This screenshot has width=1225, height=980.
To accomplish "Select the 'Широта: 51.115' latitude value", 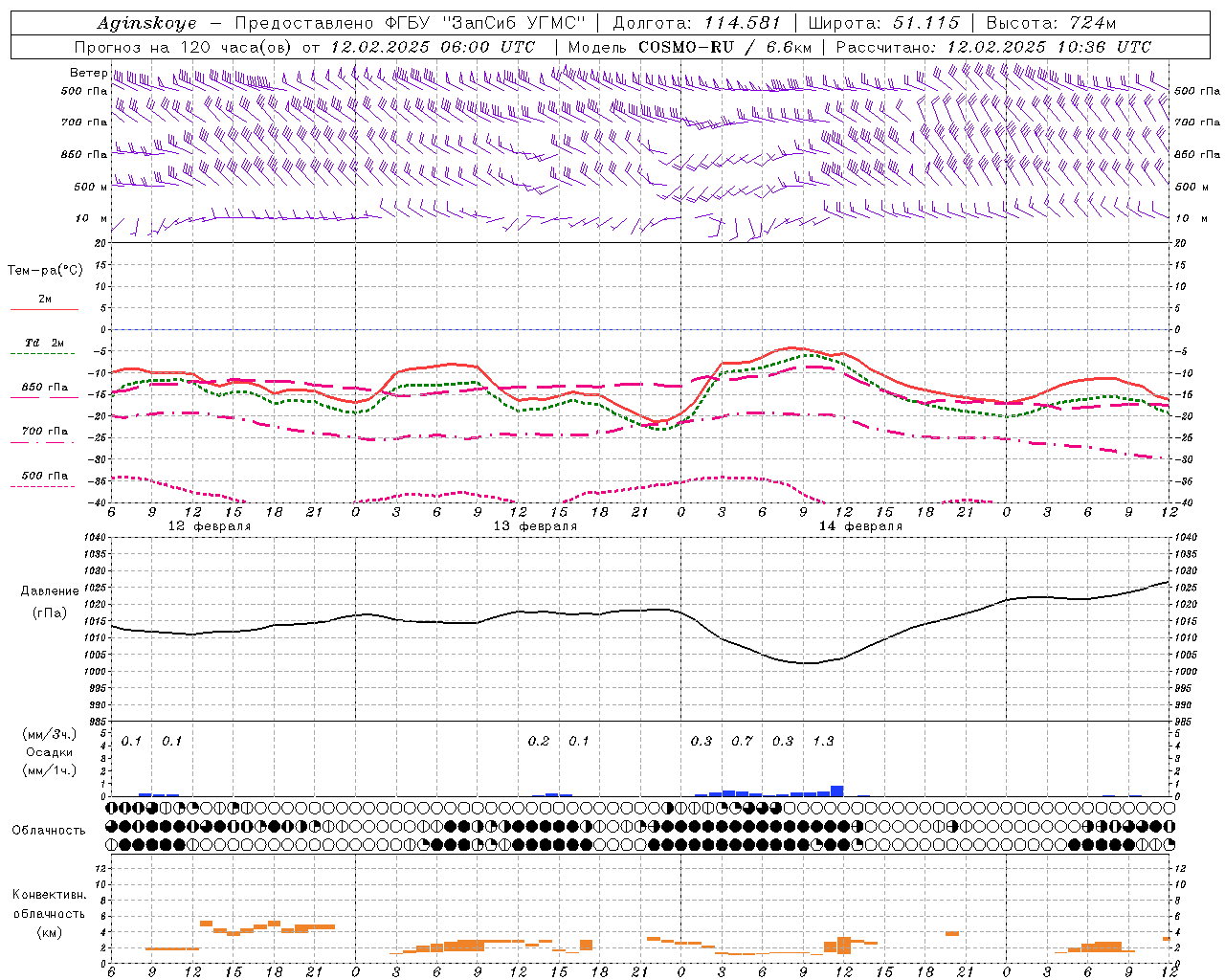I will point(883,23).
